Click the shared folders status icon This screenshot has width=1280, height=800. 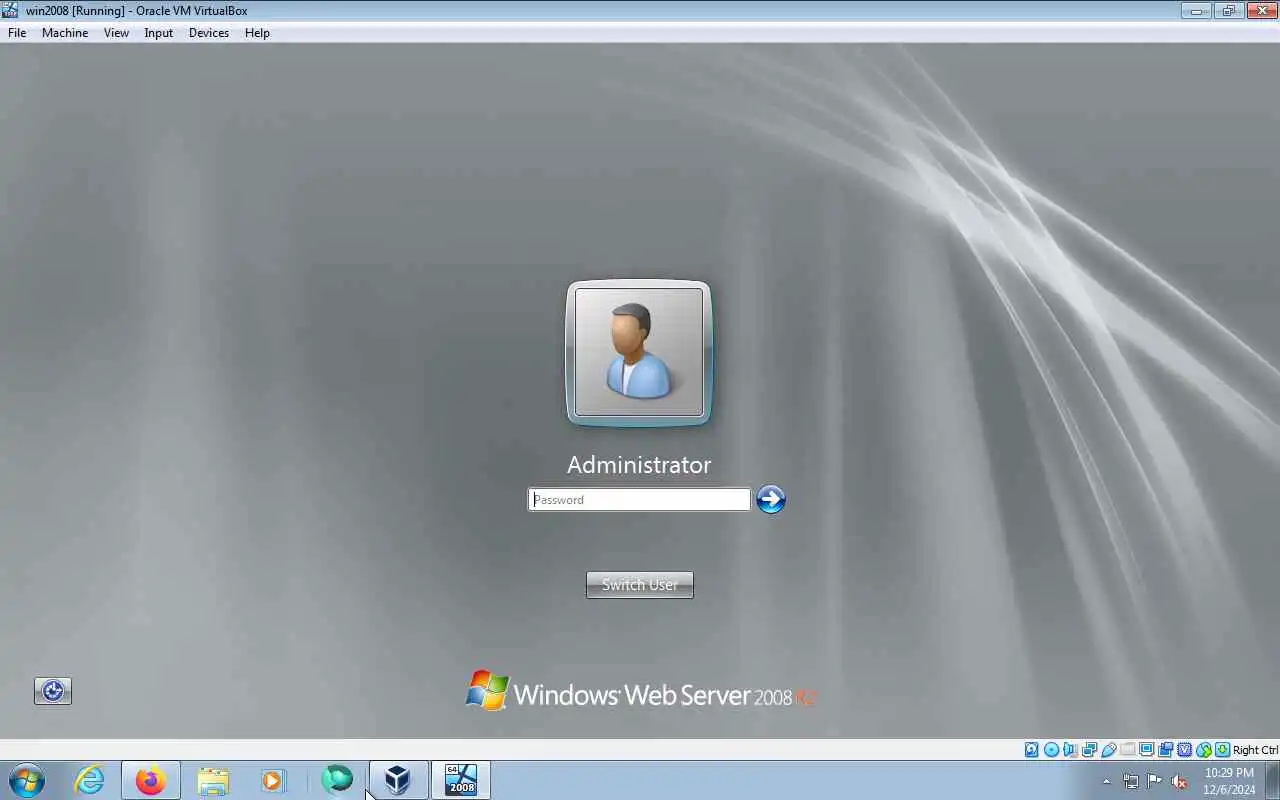[x=1128, y=750]
